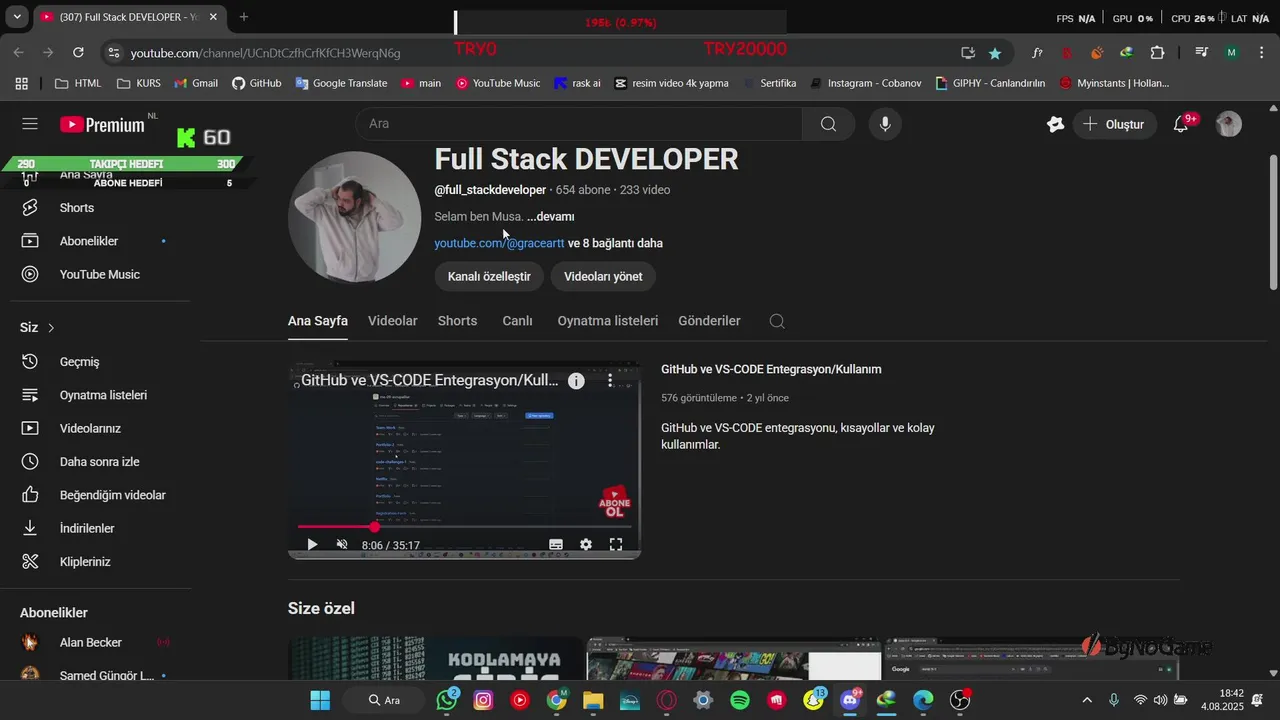The width and height of the screenshot is (1280, 720).
Task: Open a new browser tab
Action: click(244, 17)
